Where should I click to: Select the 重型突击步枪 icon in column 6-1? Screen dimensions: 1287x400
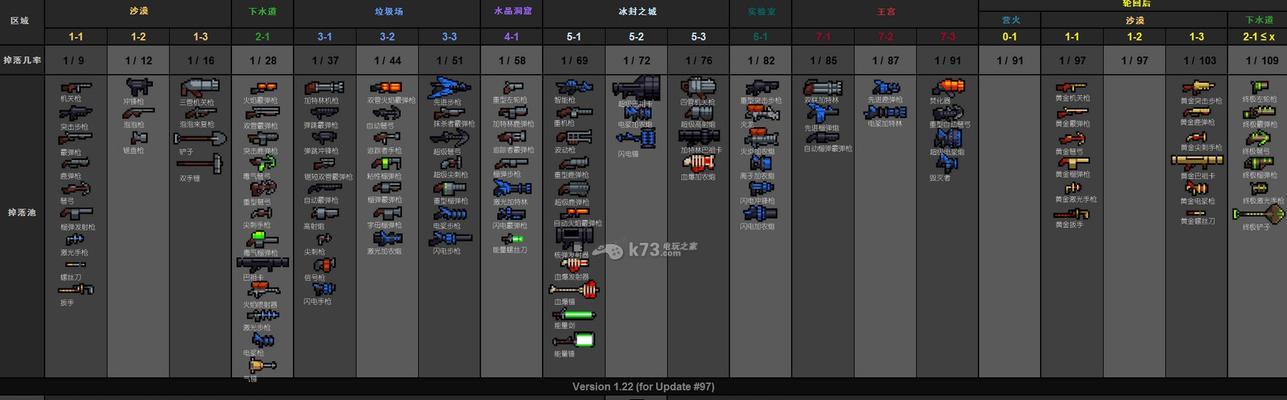(760, 88)
